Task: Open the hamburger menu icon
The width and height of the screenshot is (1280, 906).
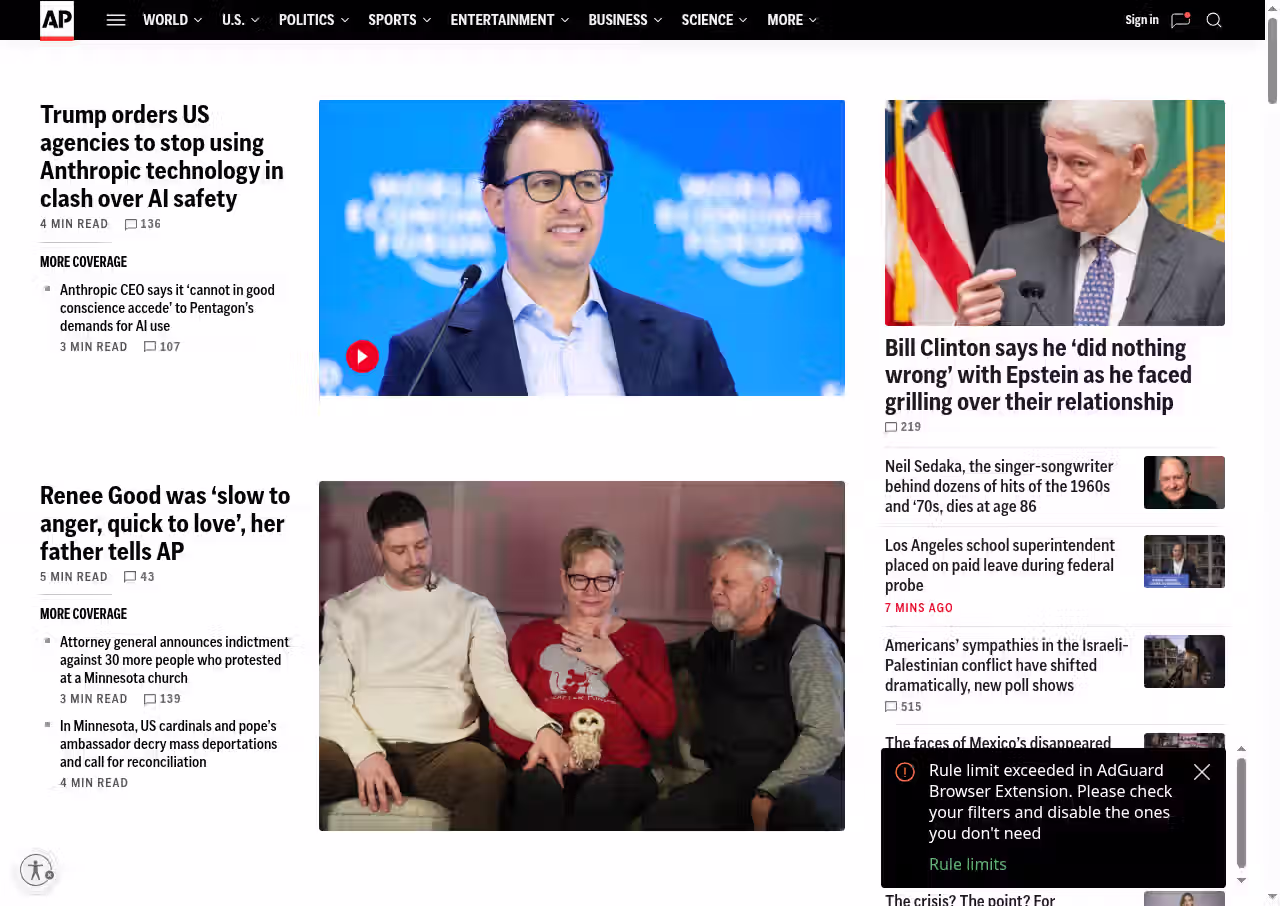Action: click(116, 20)
